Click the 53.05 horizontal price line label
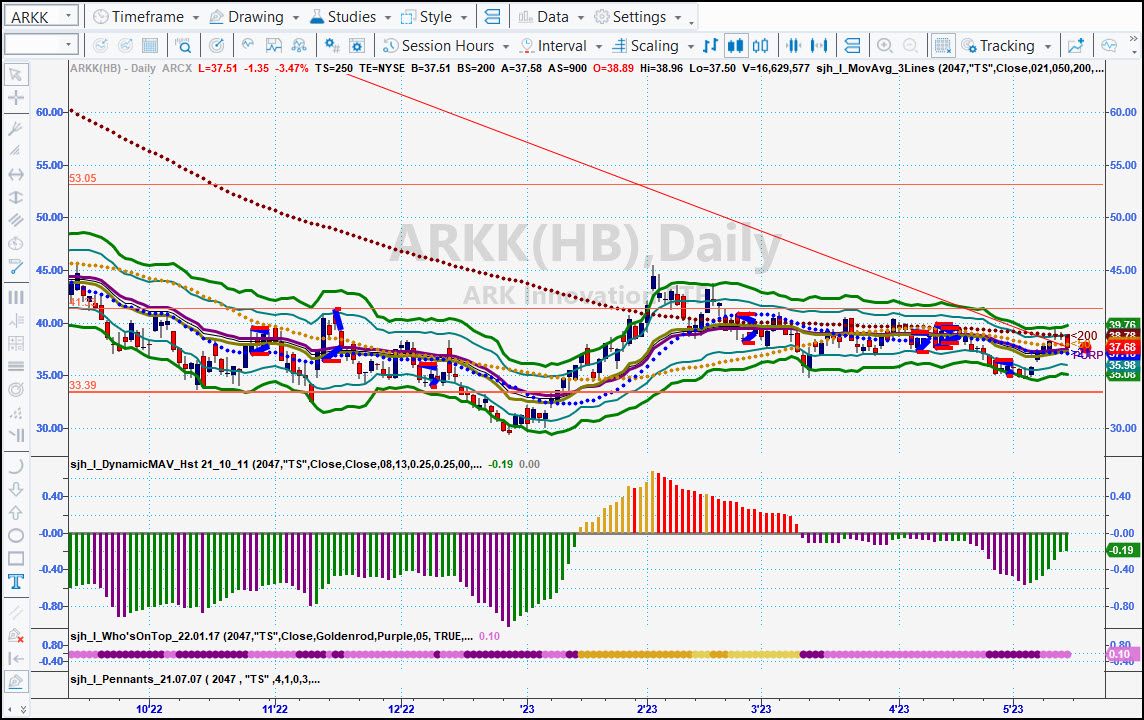This screenshot has height=720, width=1144. (82, 178)
